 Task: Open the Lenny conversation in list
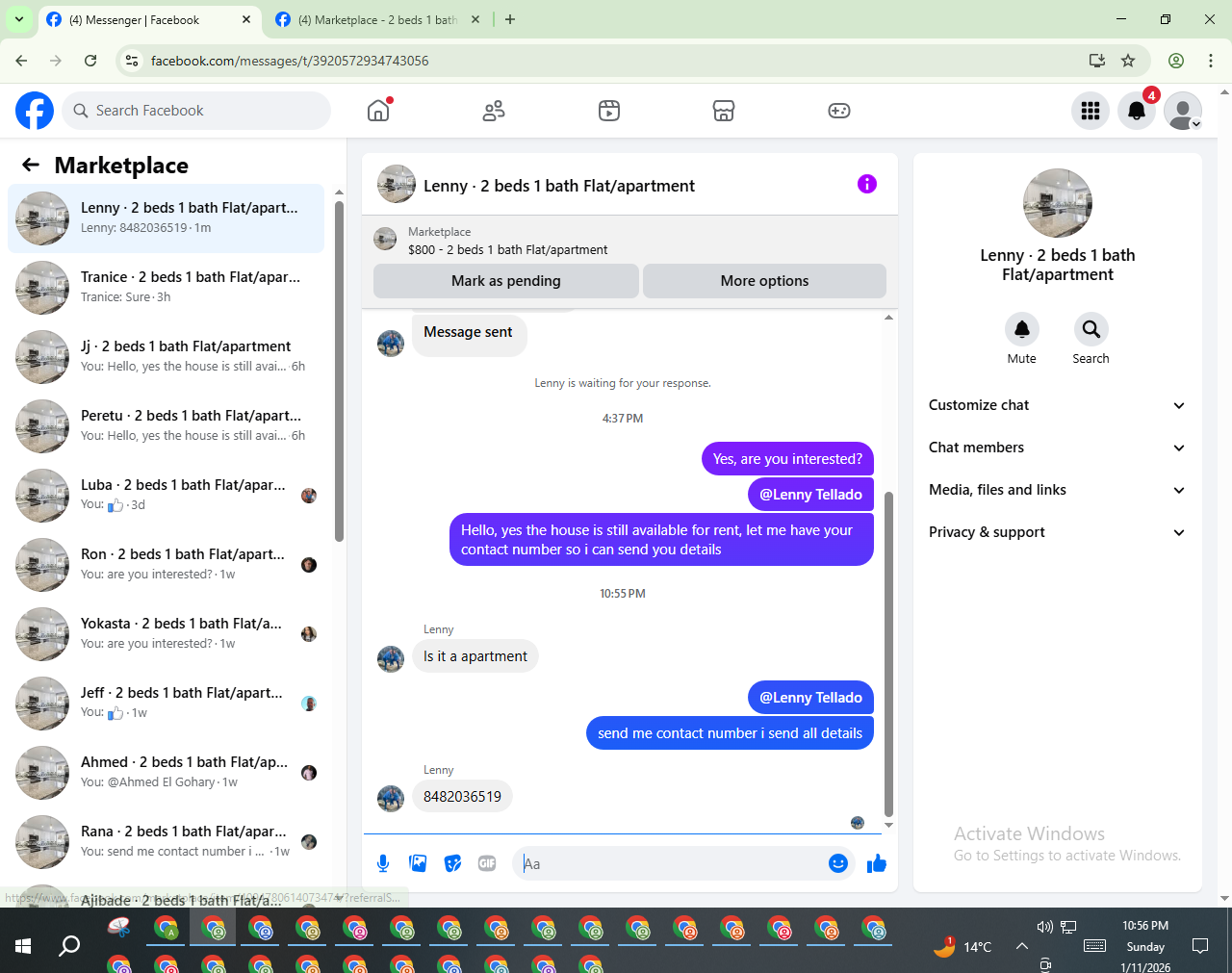(x=167, y=218)
